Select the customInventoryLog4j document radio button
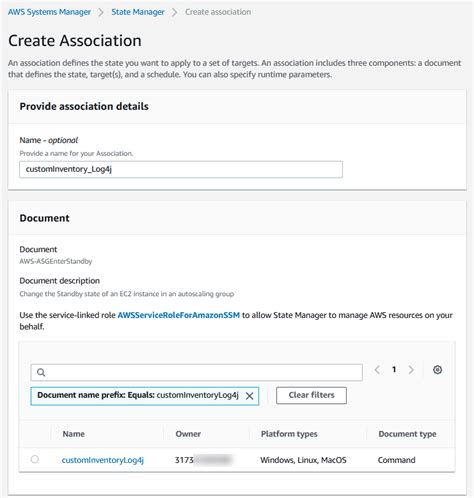 [35, 459]
